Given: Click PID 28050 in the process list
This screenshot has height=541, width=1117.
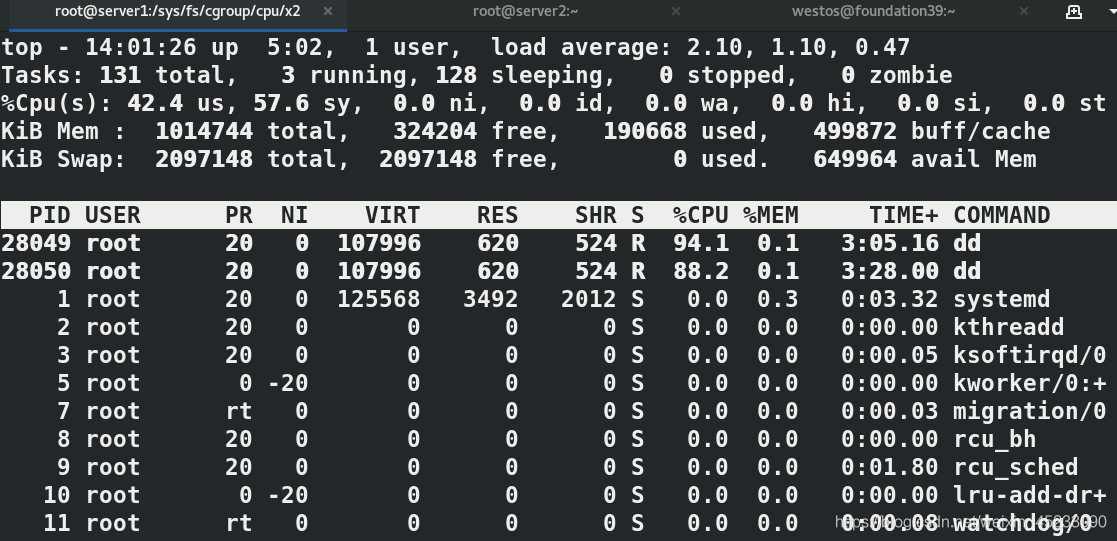Looking at the screenshot, I should click(36, 271).
